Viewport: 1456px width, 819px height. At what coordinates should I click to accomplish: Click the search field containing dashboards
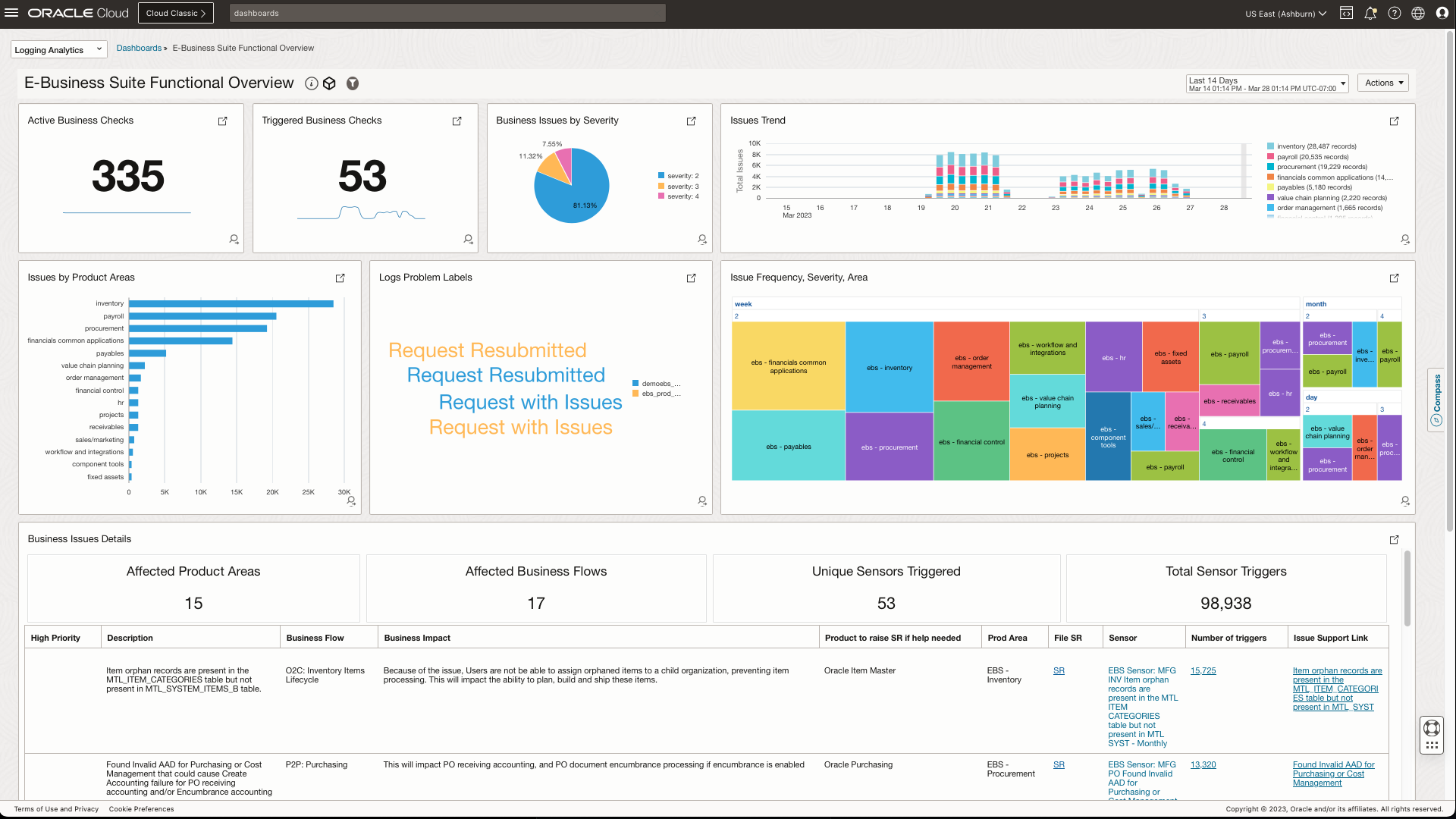[447, 13]
